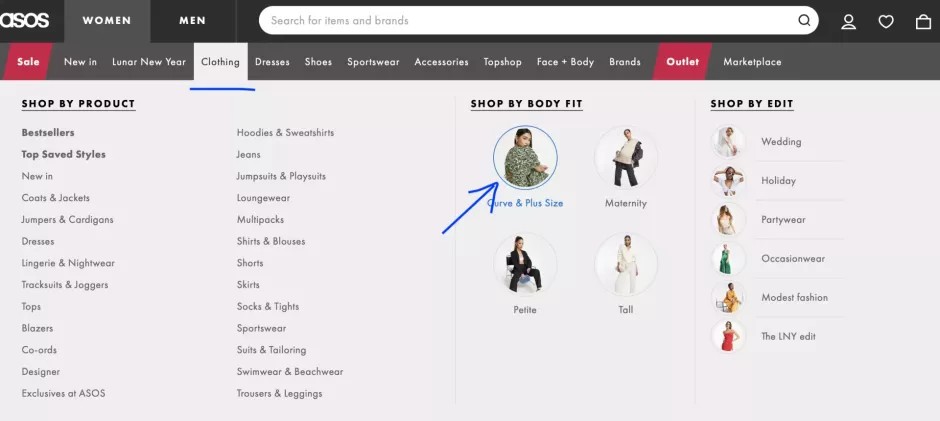Open Suits & Tailoring link
The height and width of the screenshot is (421, 940).
272,350
